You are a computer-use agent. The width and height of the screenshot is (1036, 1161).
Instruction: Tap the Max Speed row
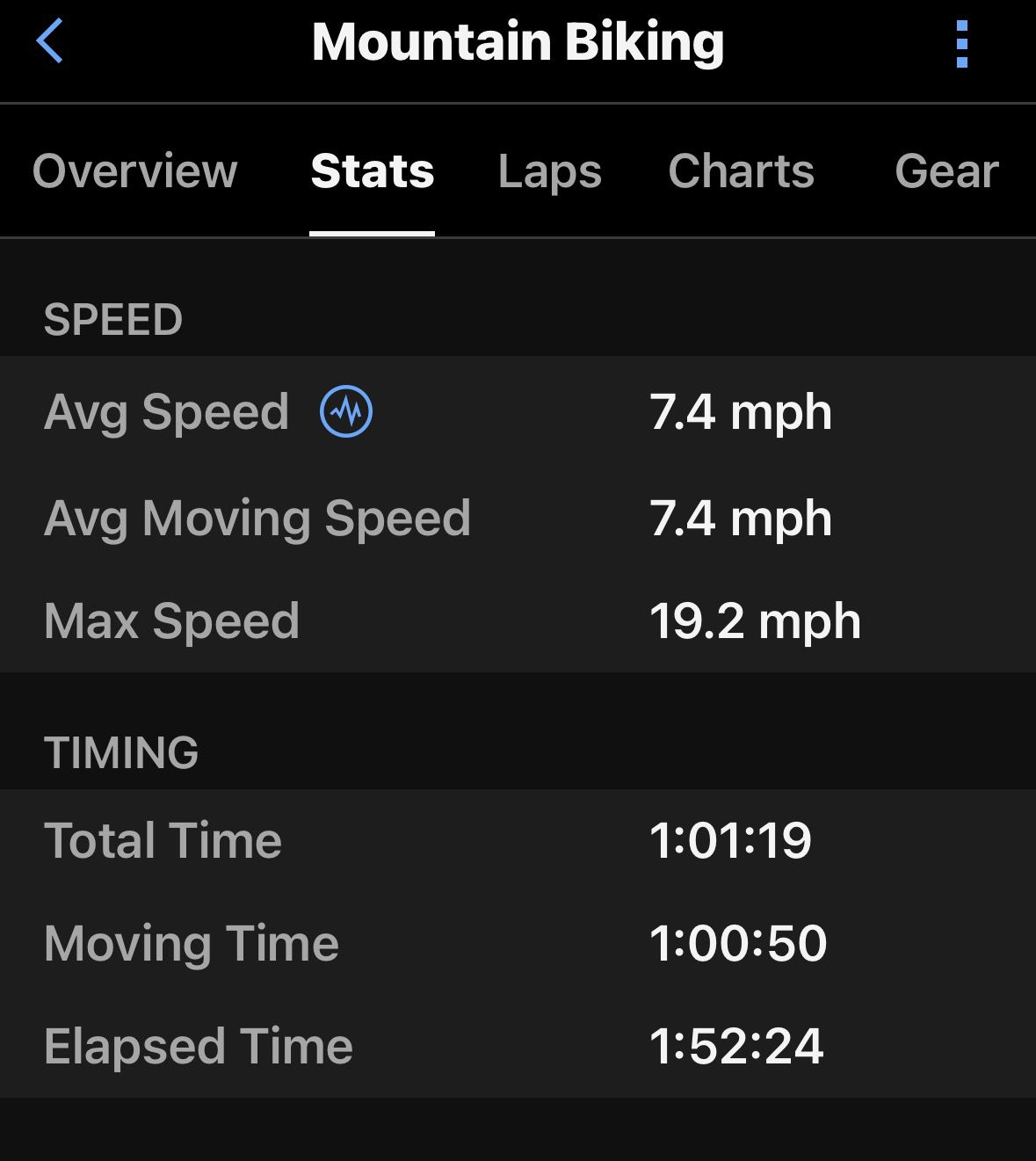tap(518, 621)
